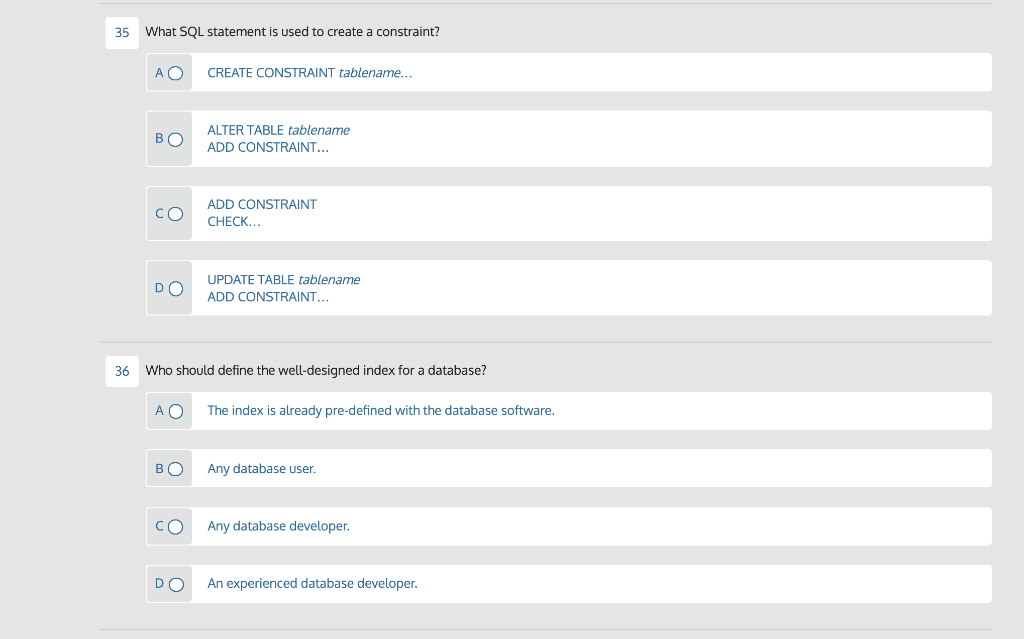Click the question 36 text about index
Image resolution: width=1024 pixels, height=639 pixels.
pyautogui.click(x=316, y=370)
